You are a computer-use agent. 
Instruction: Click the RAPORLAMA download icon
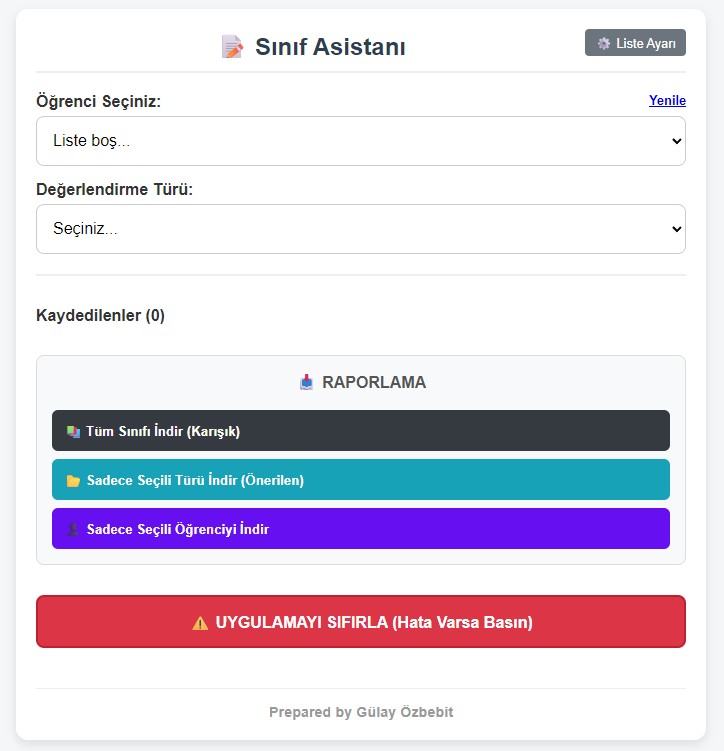pyautogui.click(x=307, y=382)
